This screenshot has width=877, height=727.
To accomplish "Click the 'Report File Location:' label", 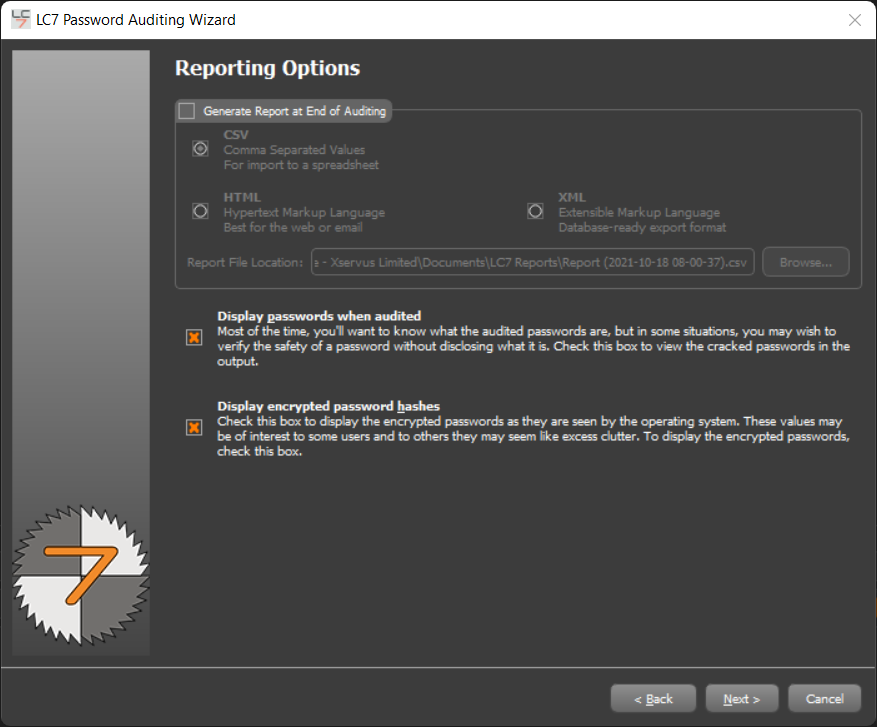I will [245, 262].
